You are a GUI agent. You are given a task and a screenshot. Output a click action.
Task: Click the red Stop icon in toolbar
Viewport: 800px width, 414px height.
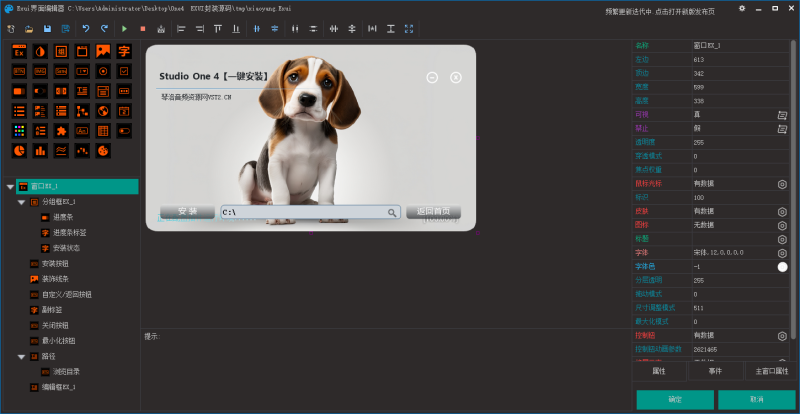click(x=143, y=29)
